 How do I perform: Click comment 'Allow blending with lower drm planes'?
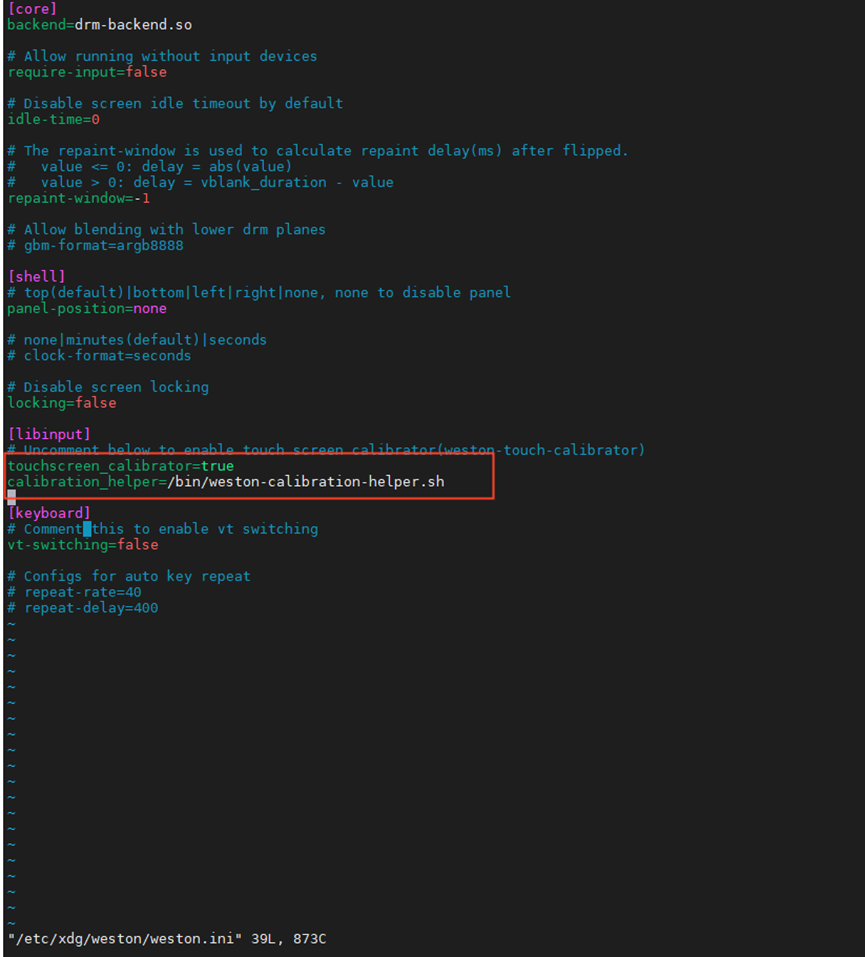click(167, 229)
